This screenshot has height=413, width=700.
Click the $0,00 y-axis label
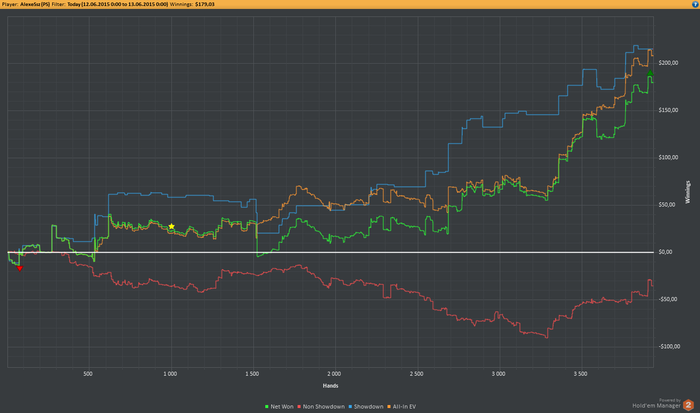[x=665, y=252]
